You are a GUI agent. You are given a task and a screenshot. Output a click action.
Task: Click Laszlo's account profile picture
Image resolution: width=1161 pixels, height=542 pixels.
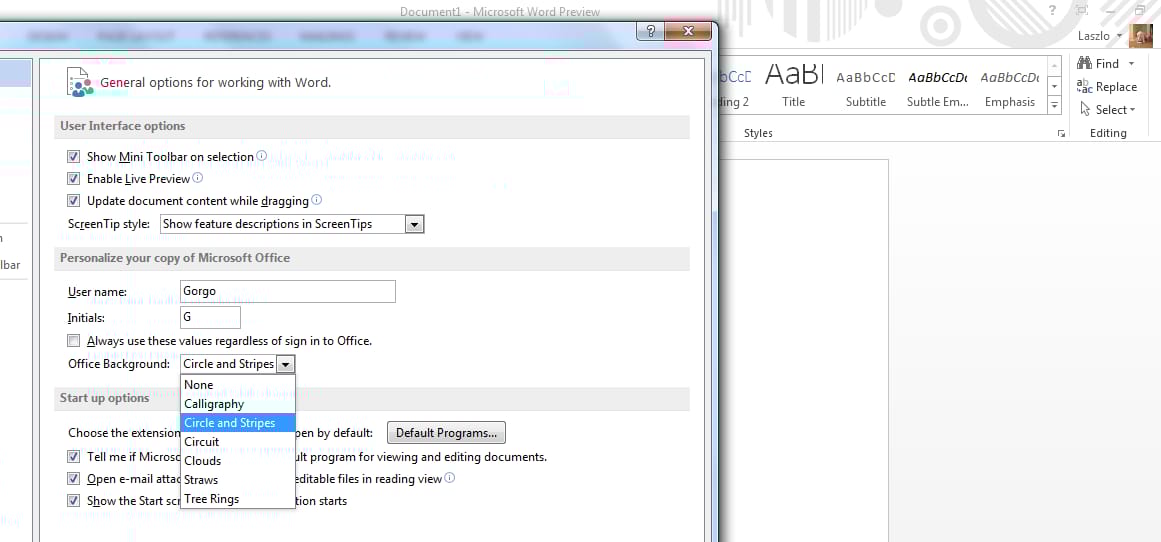pyautogui.click(x=1140, y=36)
